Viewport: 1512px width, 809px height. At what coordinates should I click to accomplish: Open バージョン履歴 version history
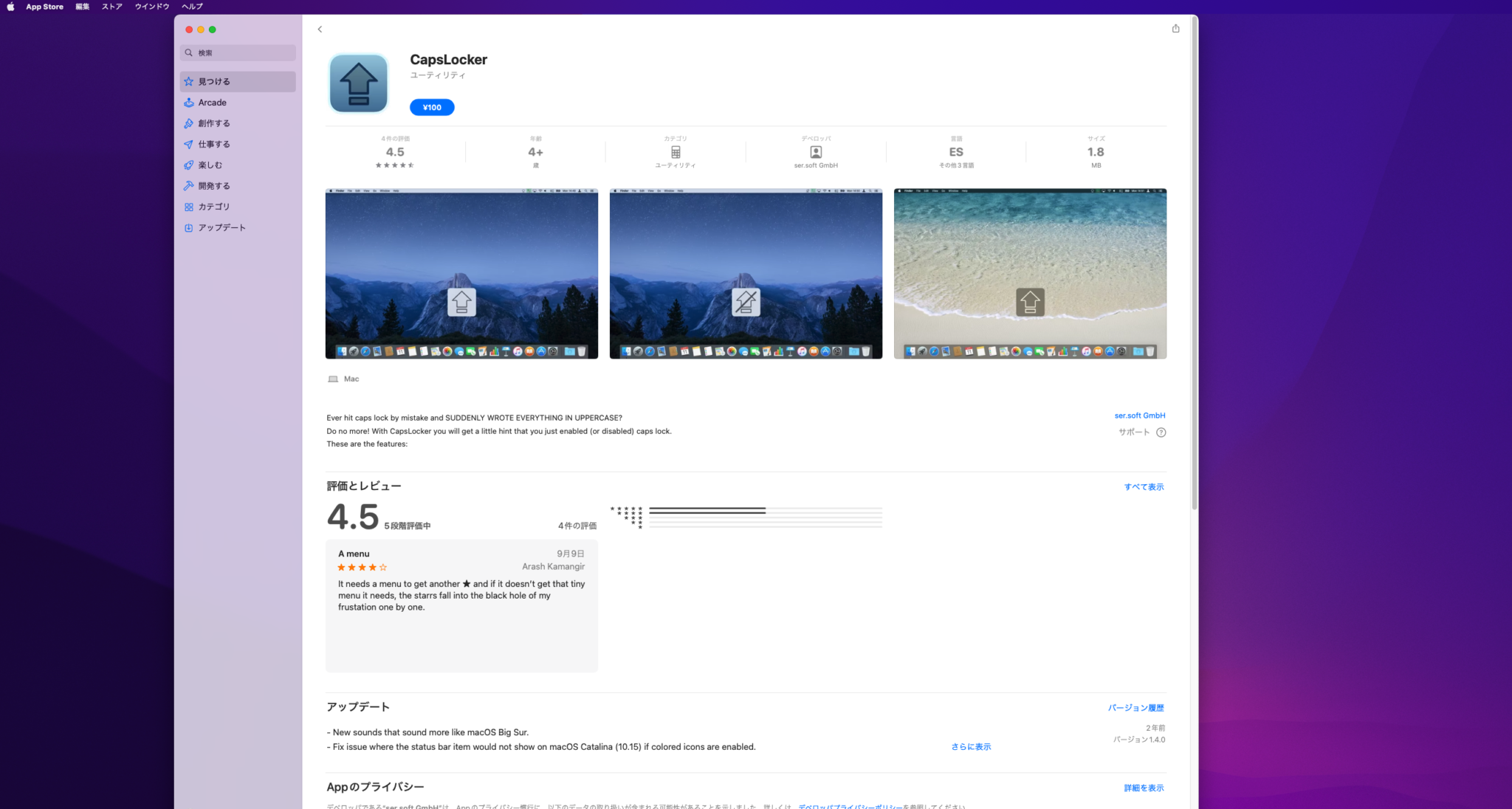(1135, 708)
